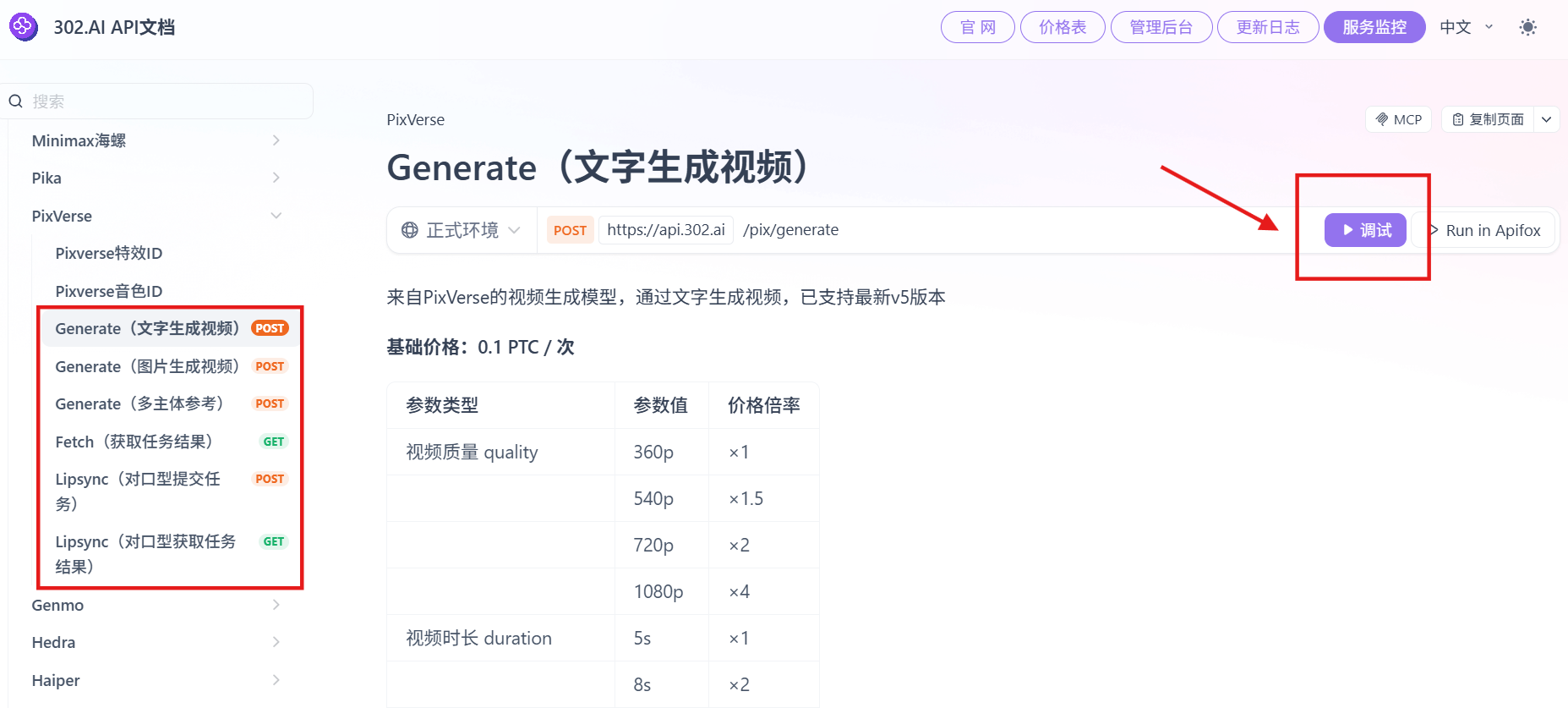Click the 视频时长 duration table cell
1568x708 pixels.
[x=500, y=638]
